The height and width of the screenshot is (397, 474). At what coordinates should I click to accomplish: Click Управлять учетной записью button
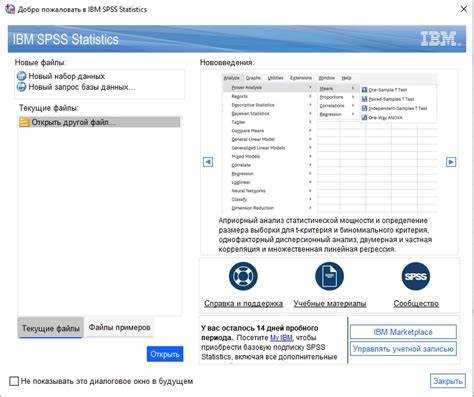403,349
